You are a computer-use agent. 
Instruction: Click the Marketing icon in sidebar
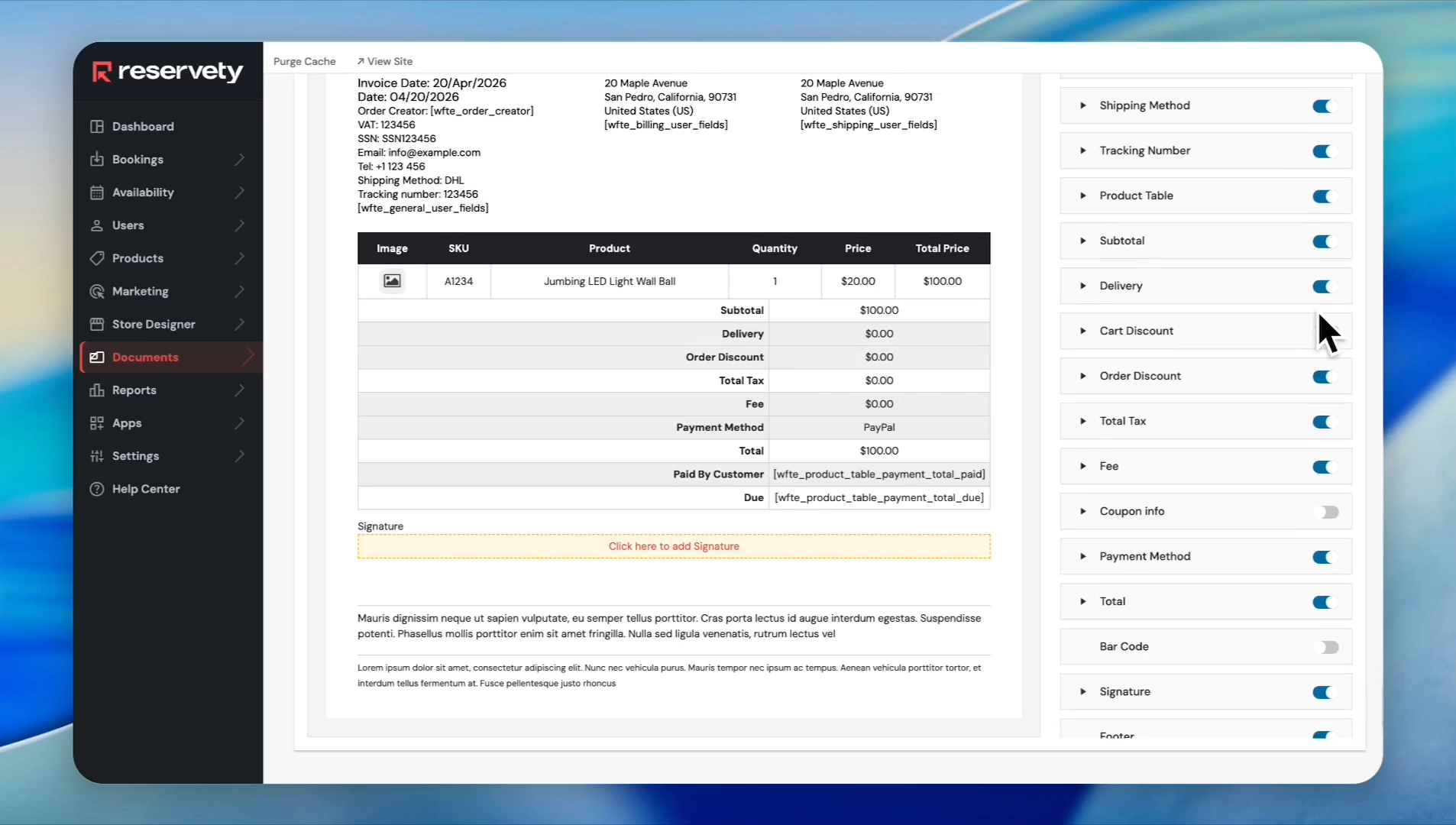97,291
